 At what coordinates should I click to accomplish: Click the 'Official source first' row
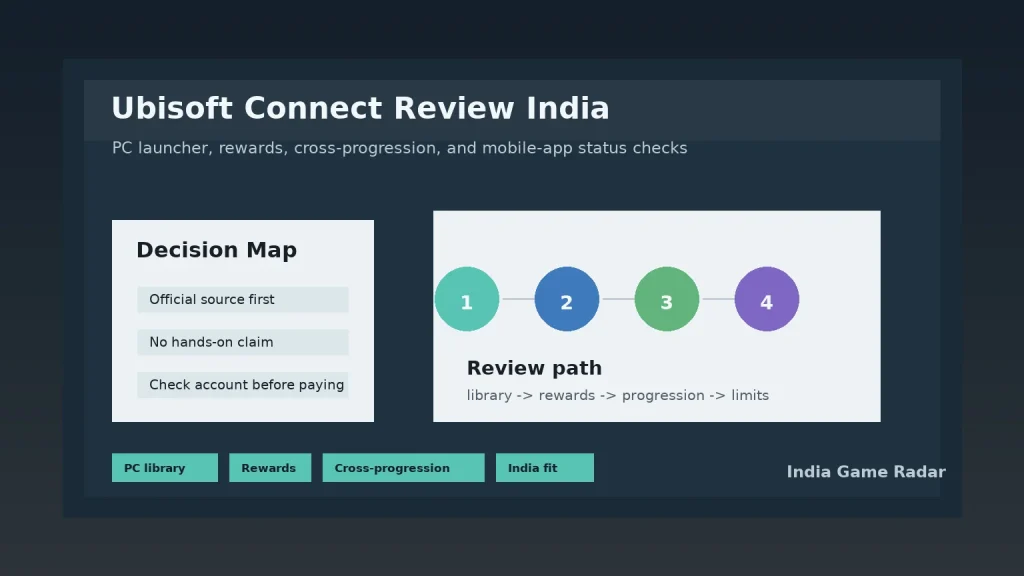click(243, 299)
